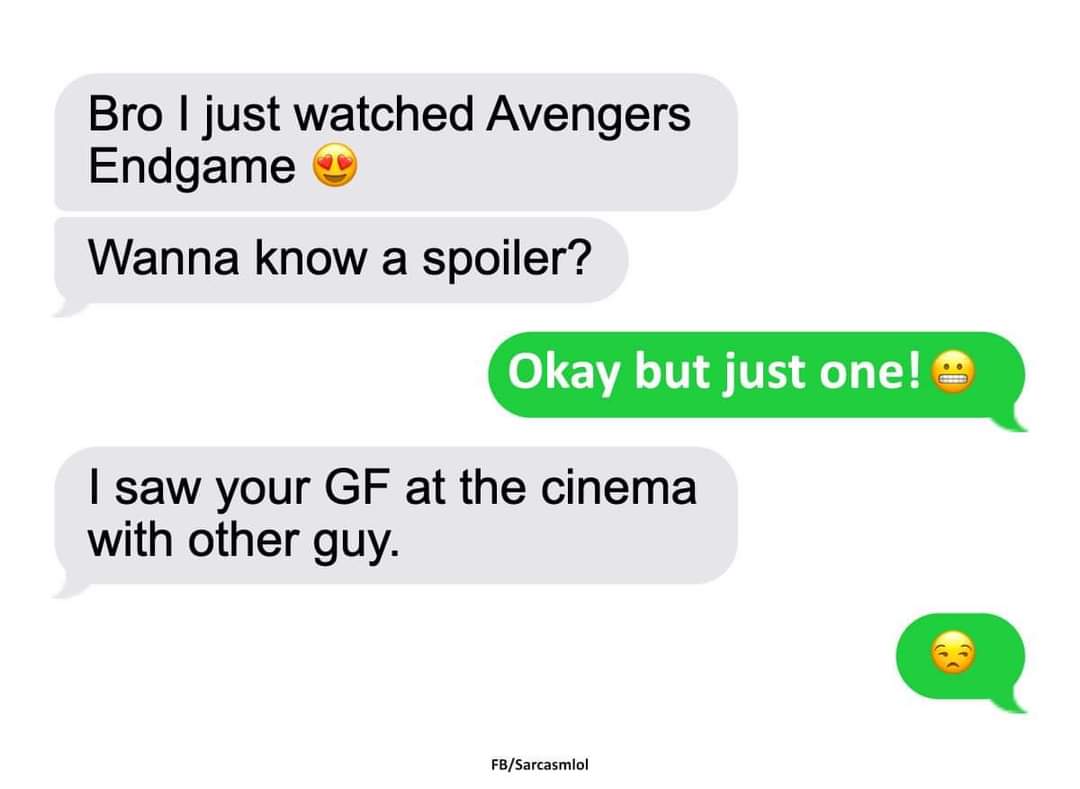
Task: Click the tail of the green emoji-only bubble
Action: coord(1012,702)
